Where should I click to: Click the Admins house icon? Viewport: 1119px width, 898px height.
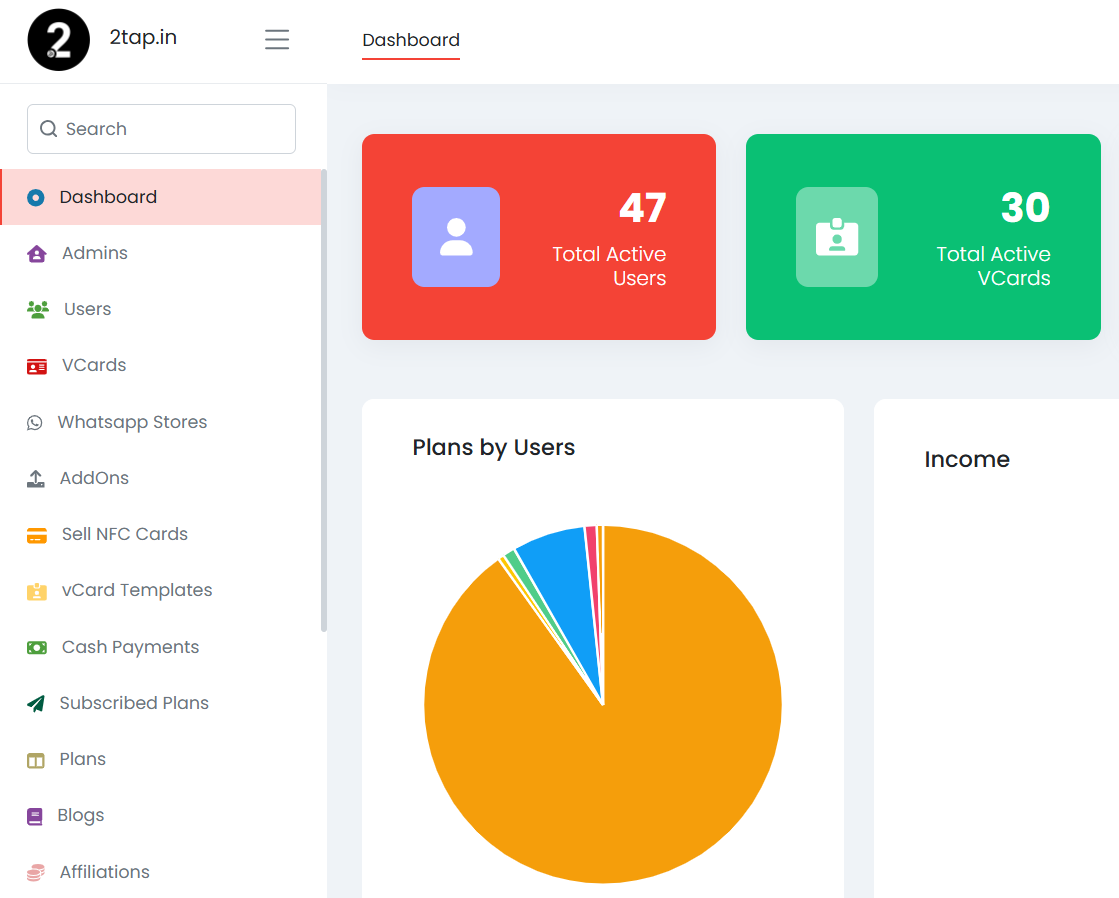(37, 254)
